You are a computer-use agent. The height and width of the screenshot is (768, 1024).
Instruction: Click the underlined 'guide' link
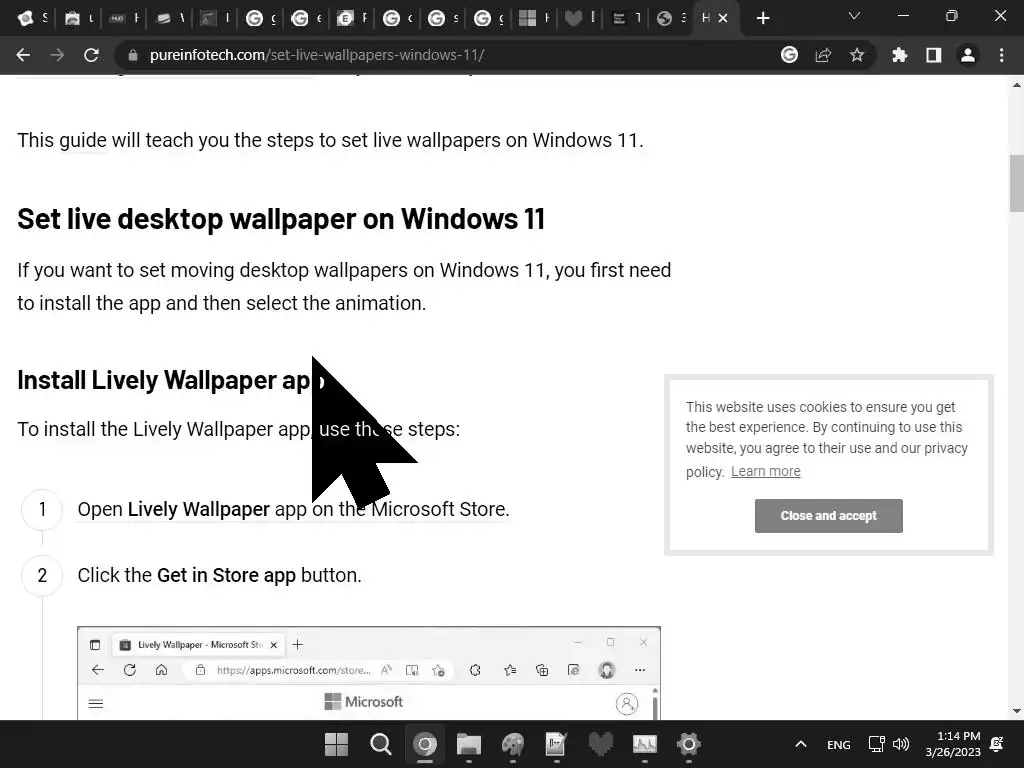click(83, 140)
